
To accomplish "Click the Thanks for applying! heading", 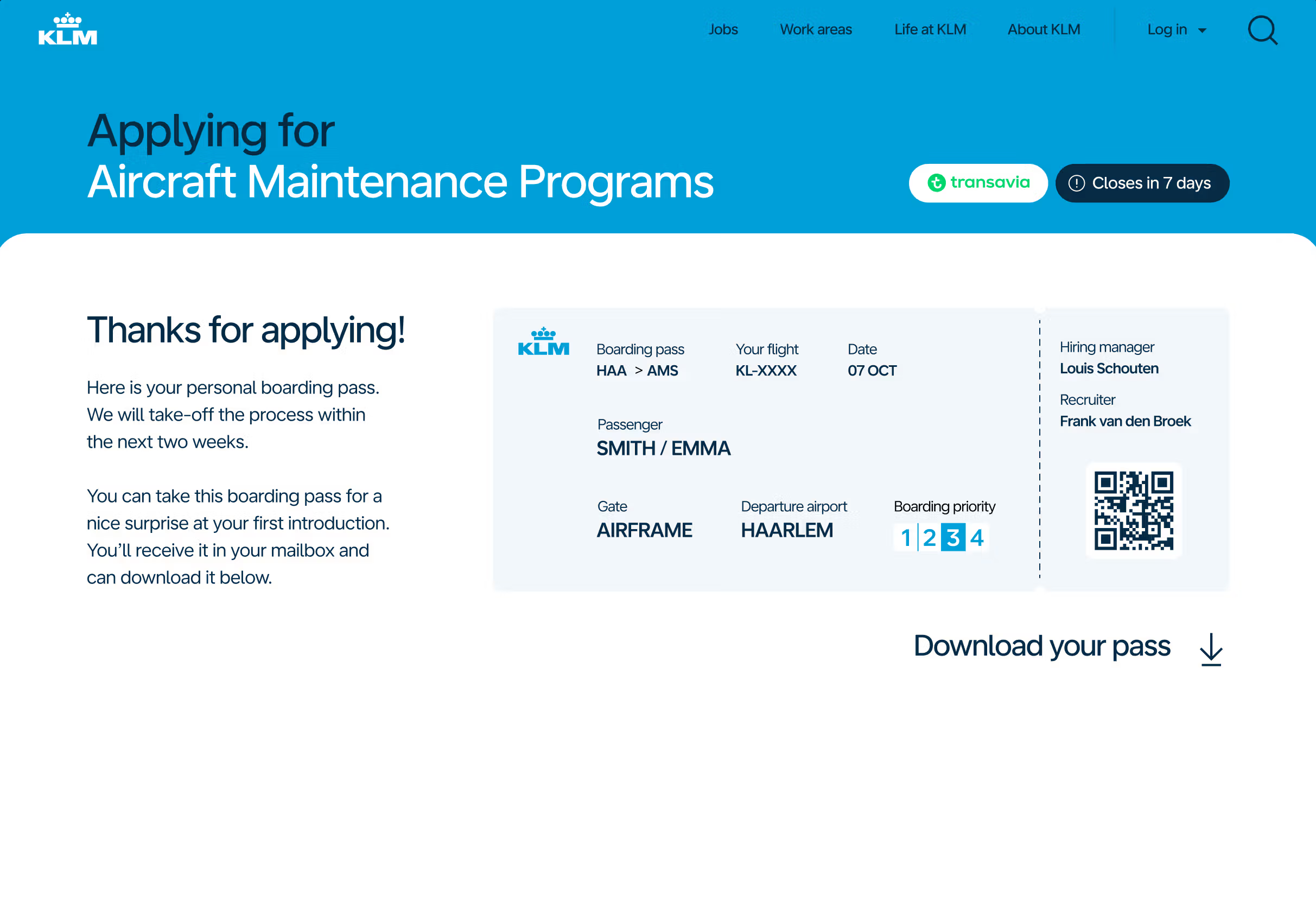I will 245,330.
